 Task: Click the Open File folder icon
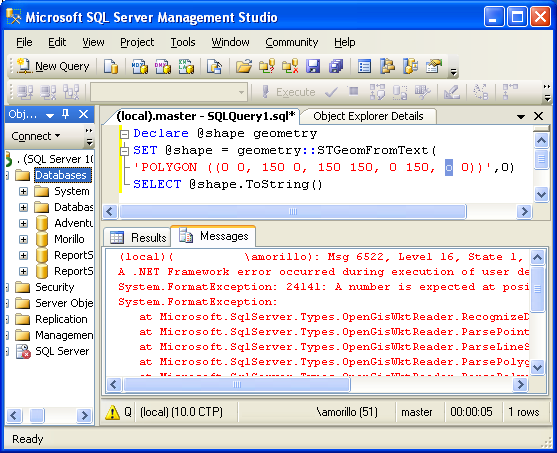244,66
